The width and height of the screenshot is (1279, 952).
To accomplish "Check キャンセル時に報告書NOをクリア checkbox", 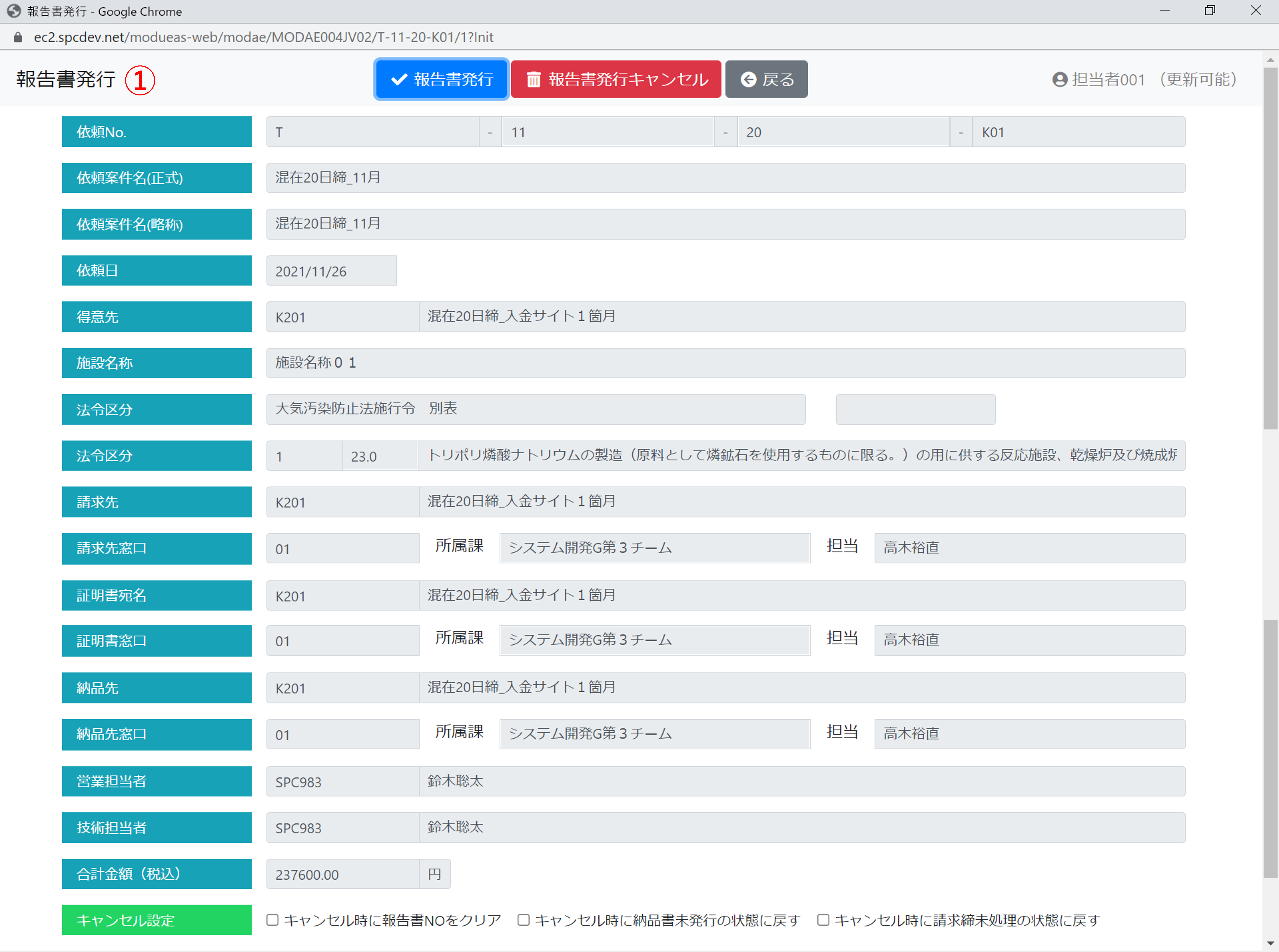I will pyautogui.click(x=273, y=920).
